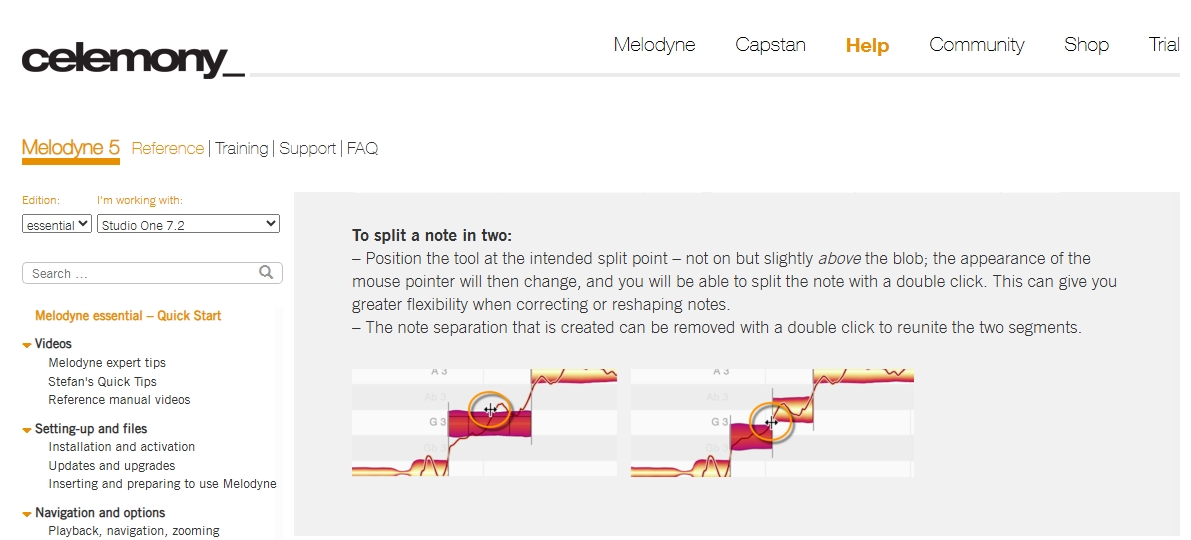Open the Melodyne menu item
1191x540 pixels.
pos(654,45)
